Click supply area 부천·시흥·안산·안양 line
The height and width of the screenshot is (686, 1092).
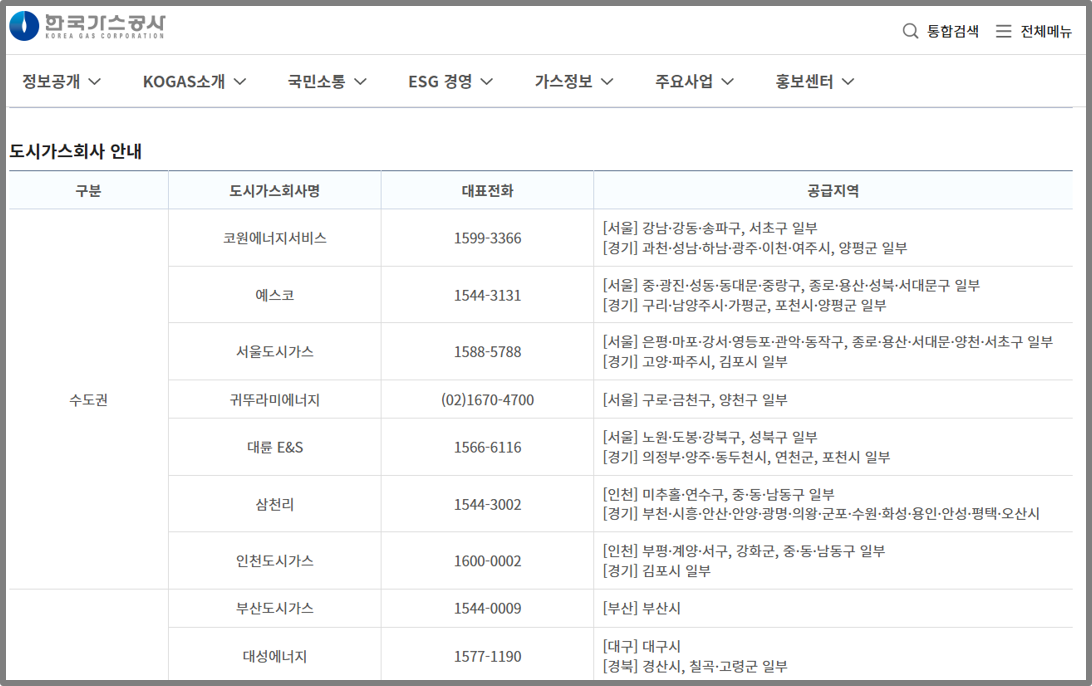(821, 514)
